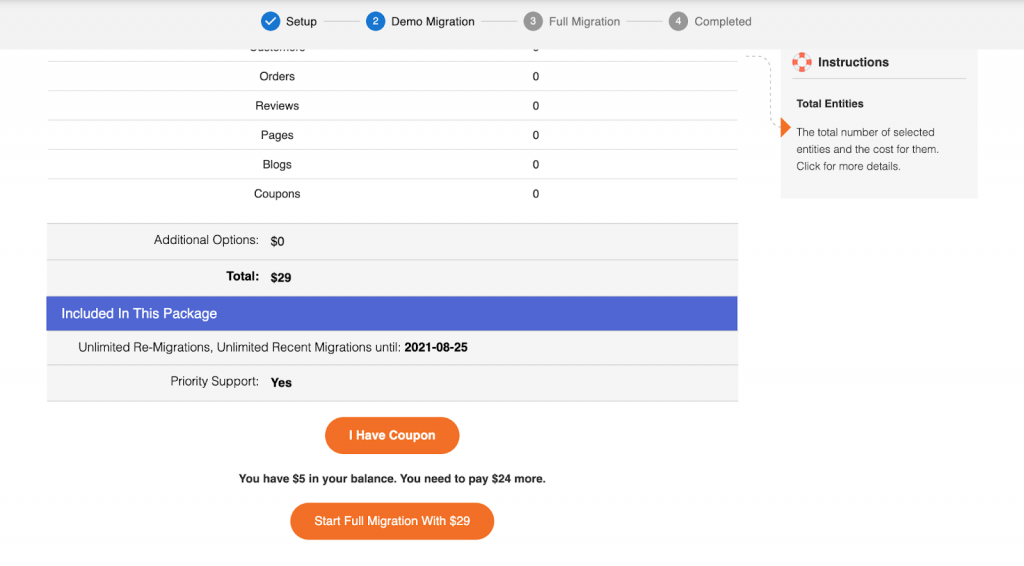This screenshot has height=566, width=1024.
Task: Click the Completed step 4 circle
Action: tap(678, 22)
